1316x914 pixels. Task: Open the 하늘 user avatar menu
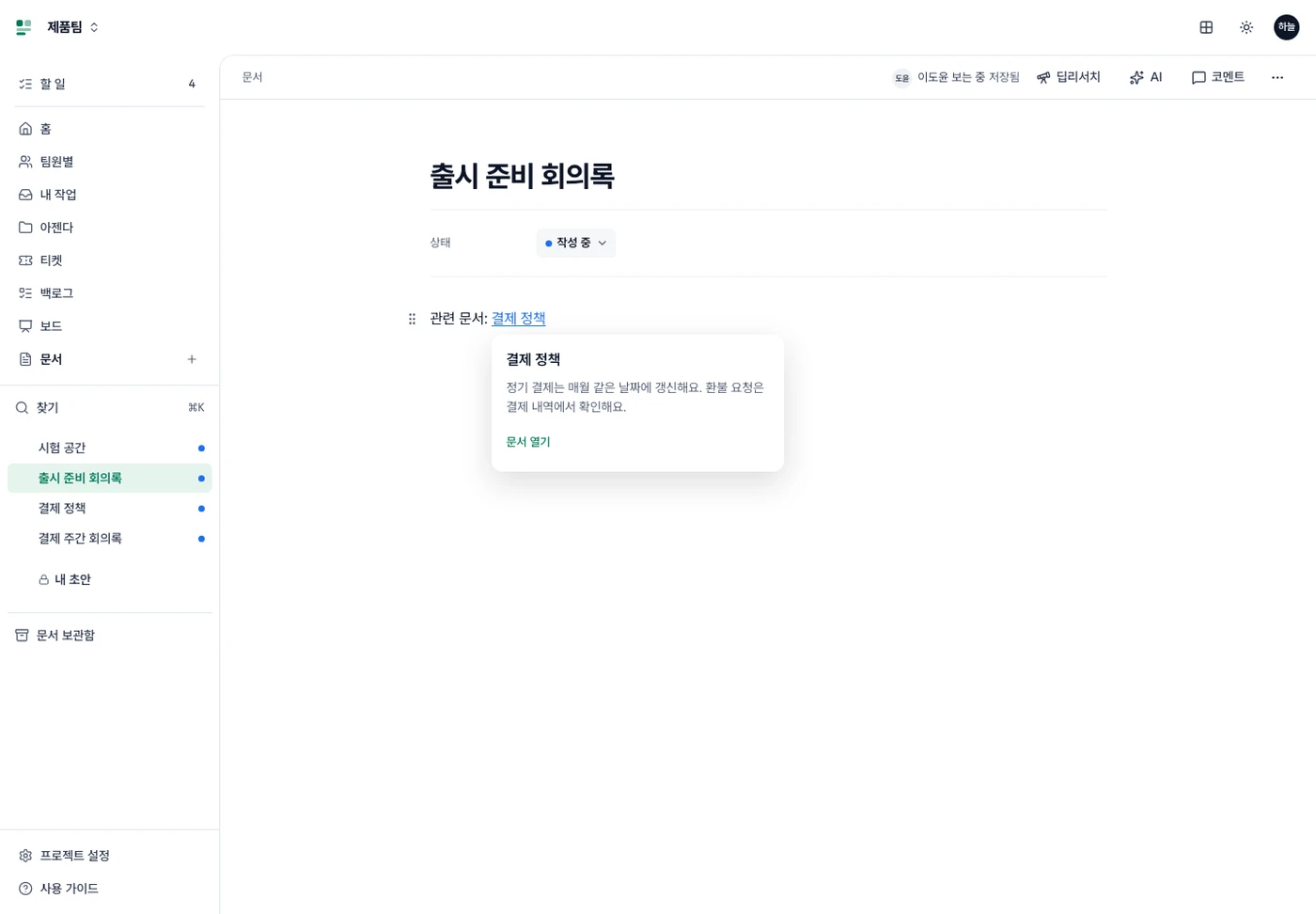pos(1286,27)
